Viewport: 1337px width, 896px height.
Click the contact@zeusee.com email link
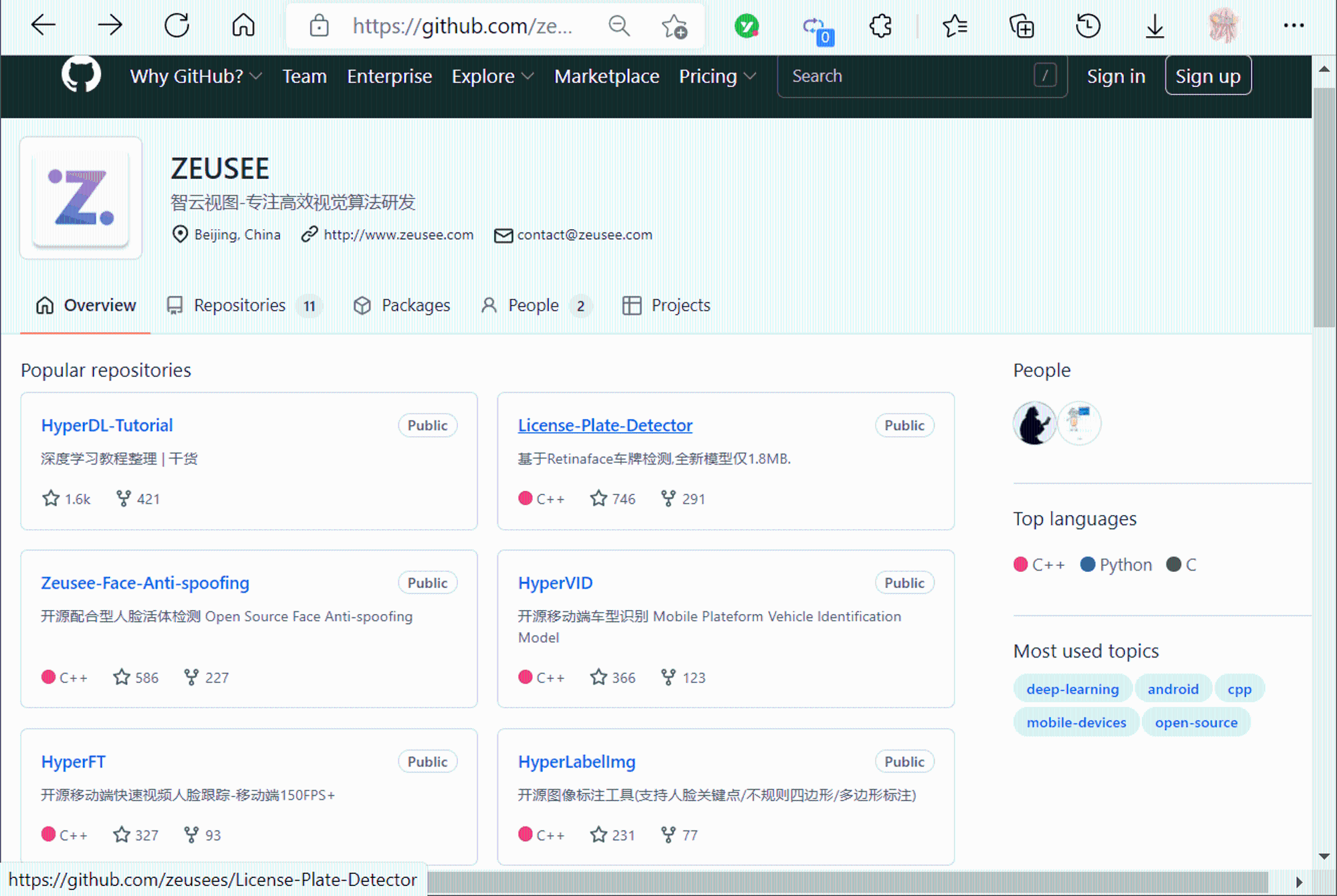pyautogui.click(x=584, y=235)
